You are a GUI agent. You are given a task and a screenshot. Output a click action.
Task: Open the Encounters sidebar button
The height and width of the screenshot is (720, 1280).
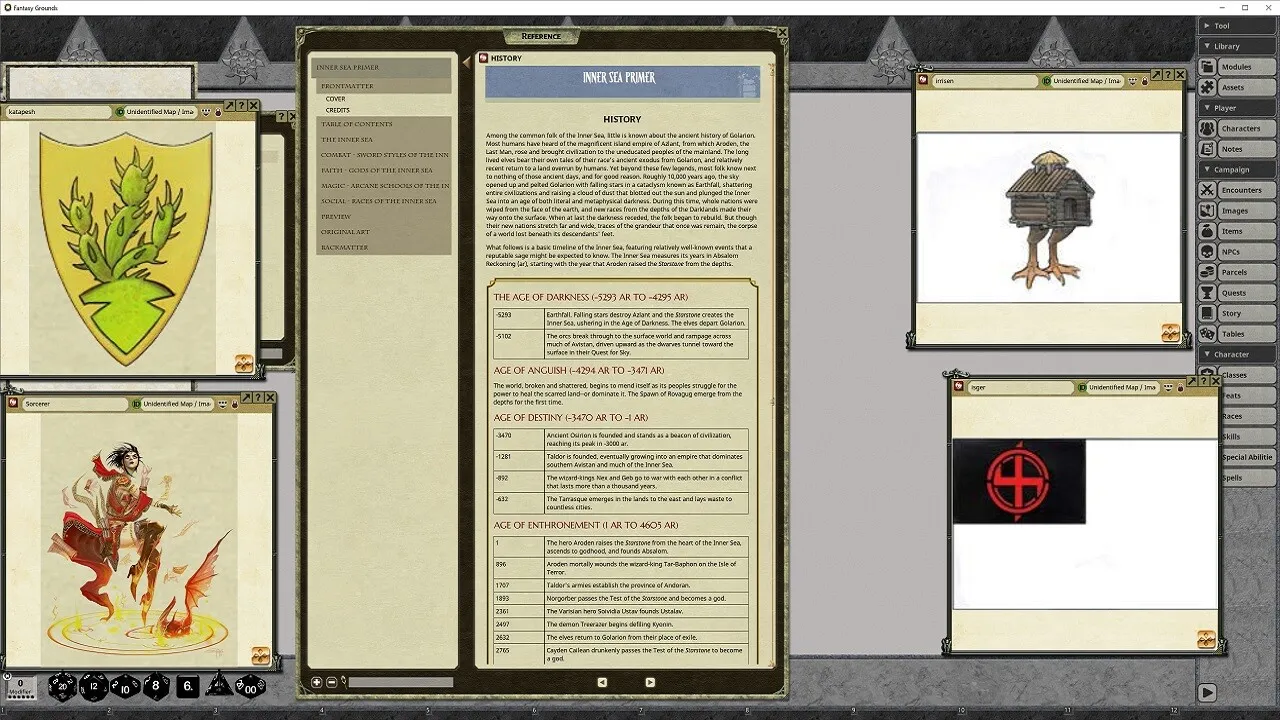coord(1236,190)
